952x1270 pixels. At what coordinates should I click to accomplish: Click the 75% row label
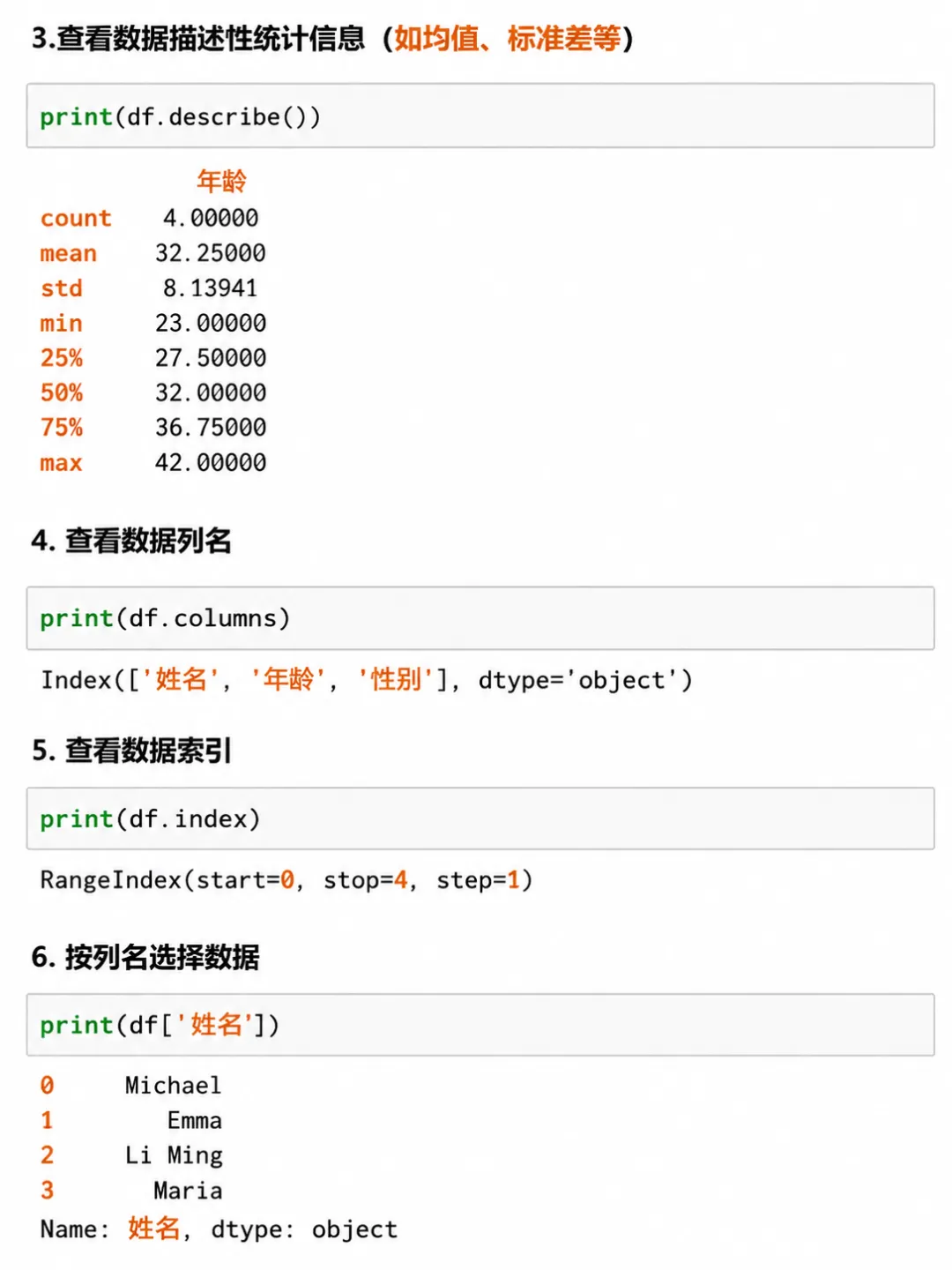62,428
